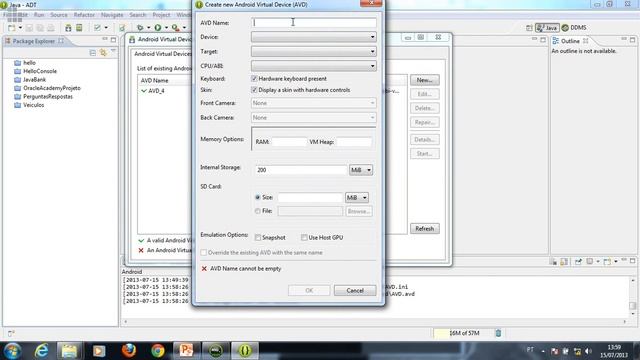Image resolution: width=640 pixels, height=360 pixels.
Task: Select the Package Explorer tab
Action: pos(33,41)
